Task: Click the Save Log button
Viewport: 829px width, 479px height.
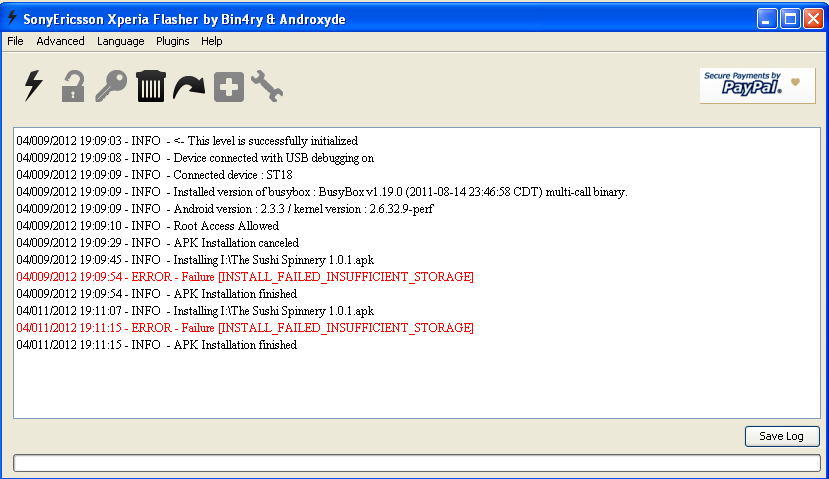Action: tap(782, 436)
